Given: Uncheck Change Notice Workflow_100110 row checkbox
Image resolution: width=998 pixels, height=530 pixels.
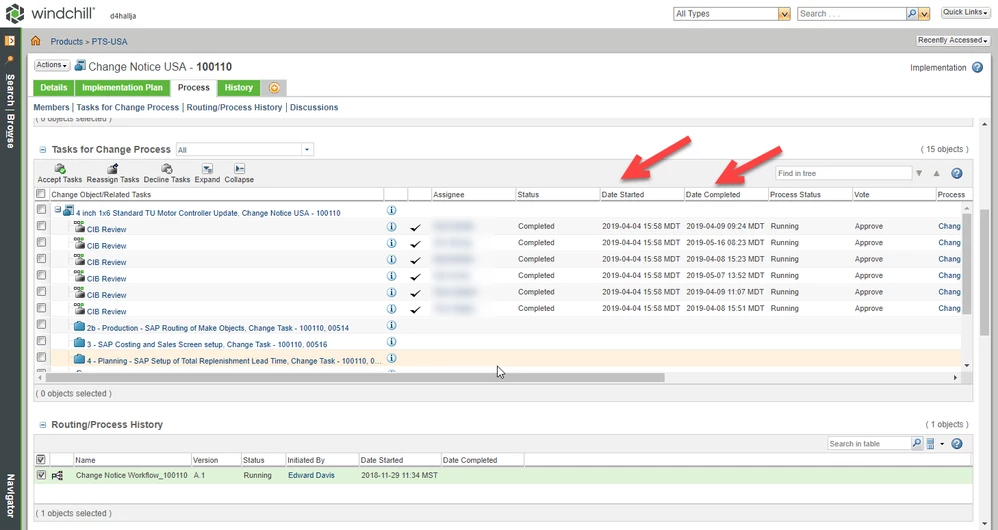Looking at the screenshot, I should [41, 475].
